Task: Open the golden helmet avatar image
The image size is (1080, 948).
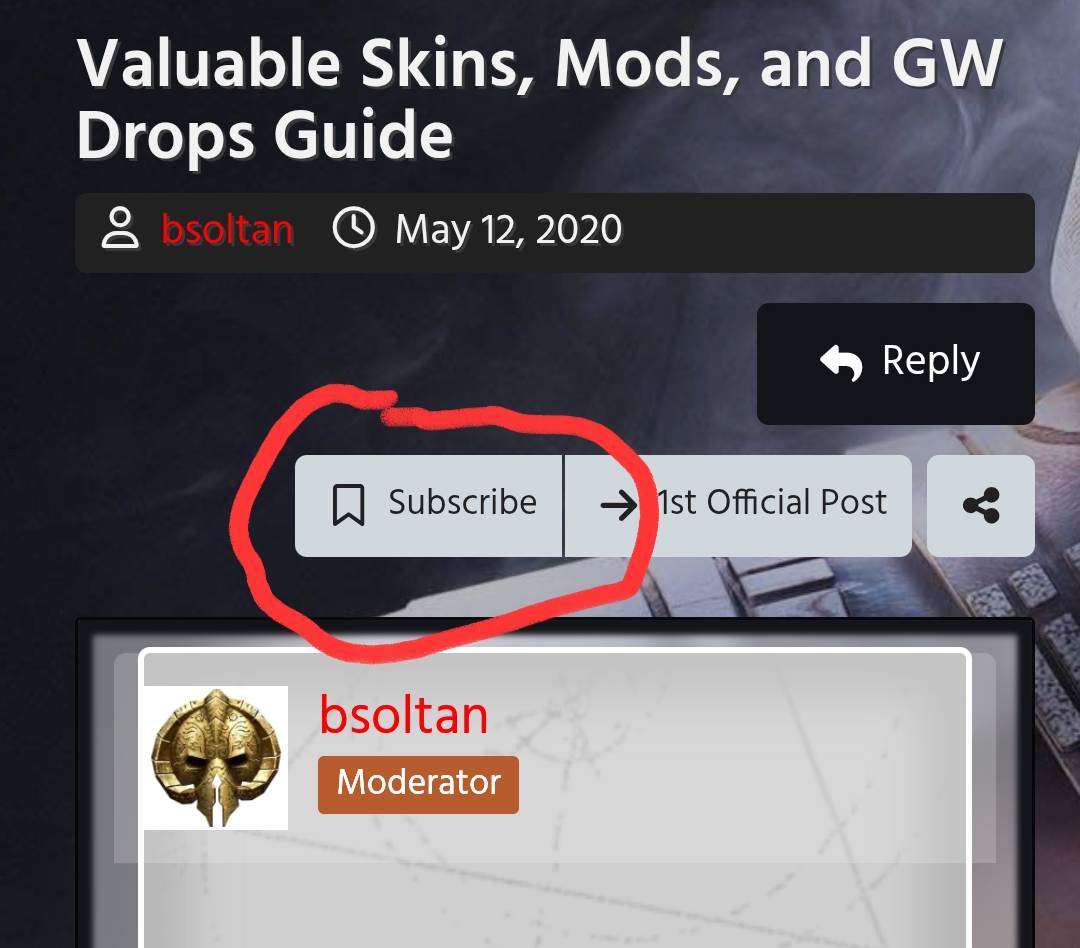Action: 216,757
